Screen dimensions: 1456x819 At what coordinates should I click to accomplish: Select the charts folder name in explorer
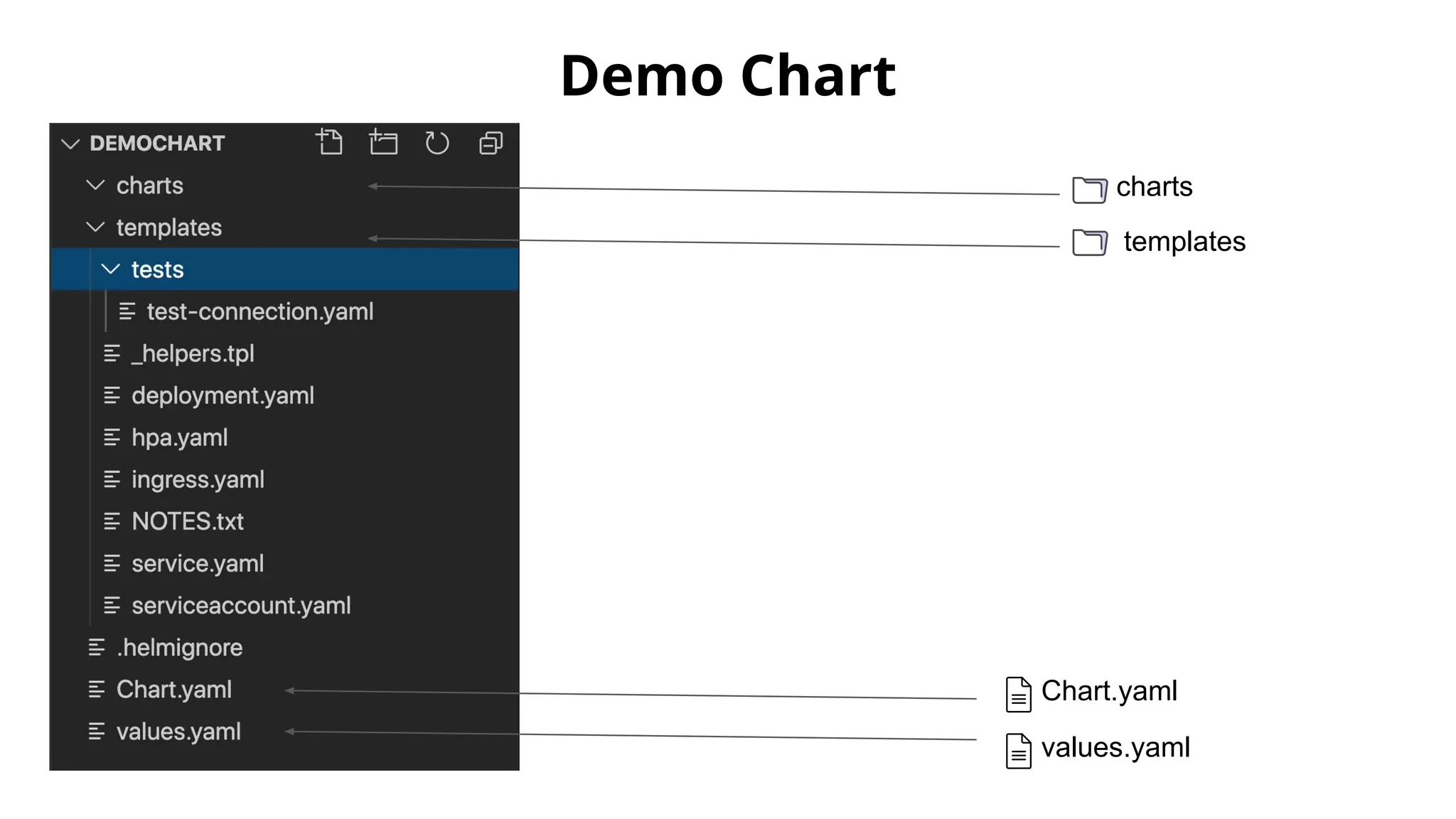click(x=150, y=186)
